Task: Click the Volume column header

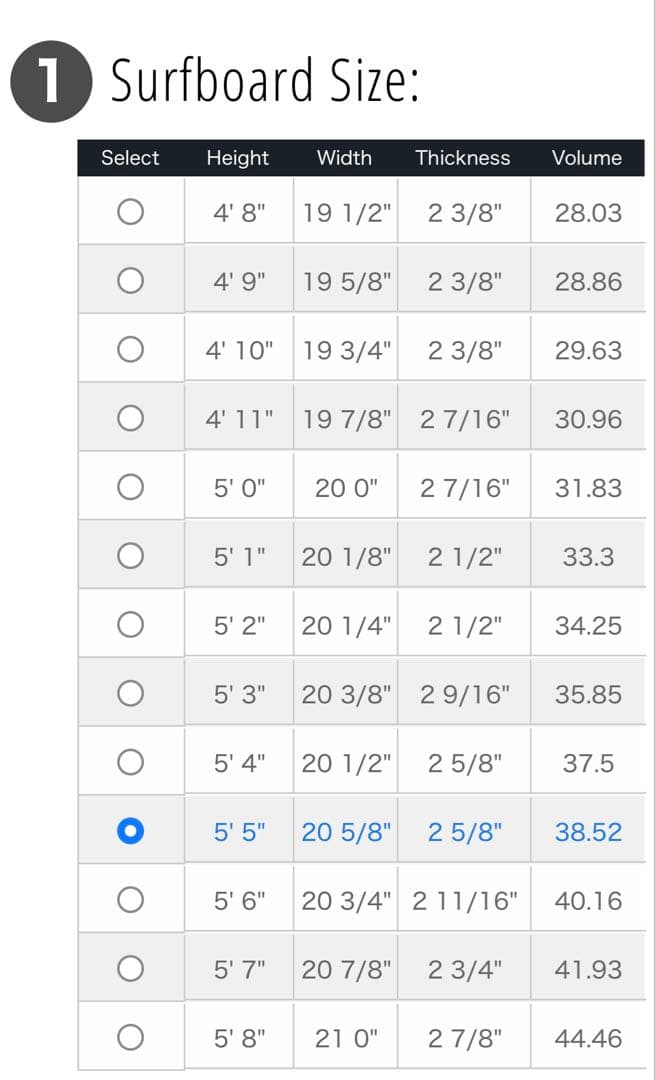Action: point(587,158)
